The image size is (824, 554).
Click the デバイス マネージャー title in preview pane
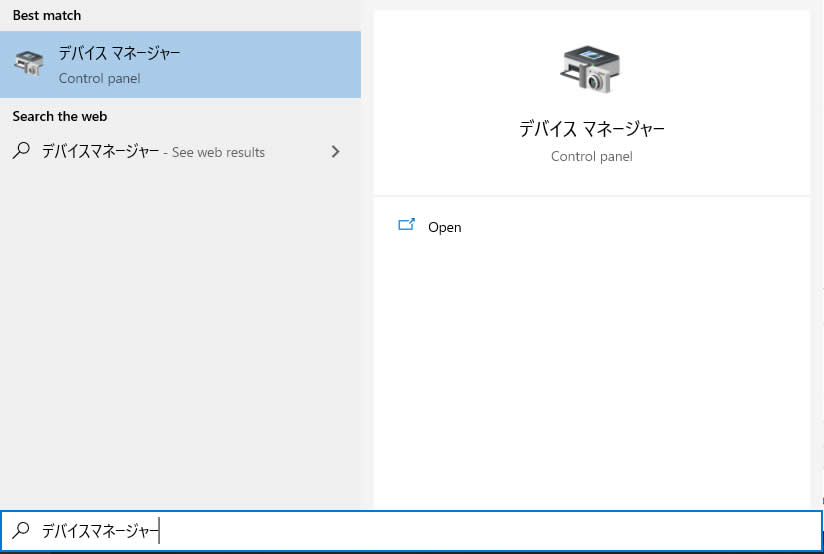[x=592, y=129]
